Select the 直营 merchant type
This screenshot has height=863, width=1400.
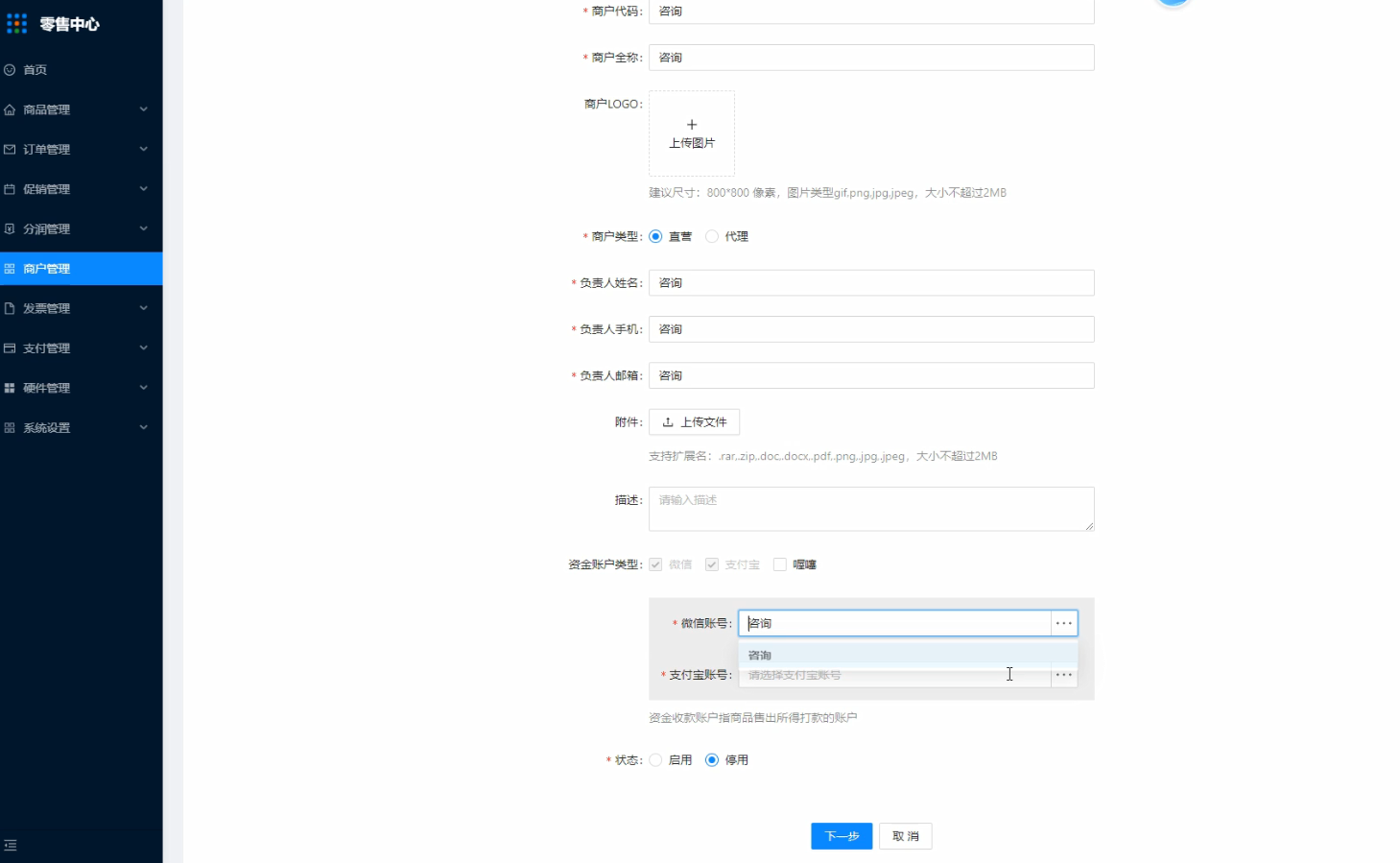(x=655, y=236)
